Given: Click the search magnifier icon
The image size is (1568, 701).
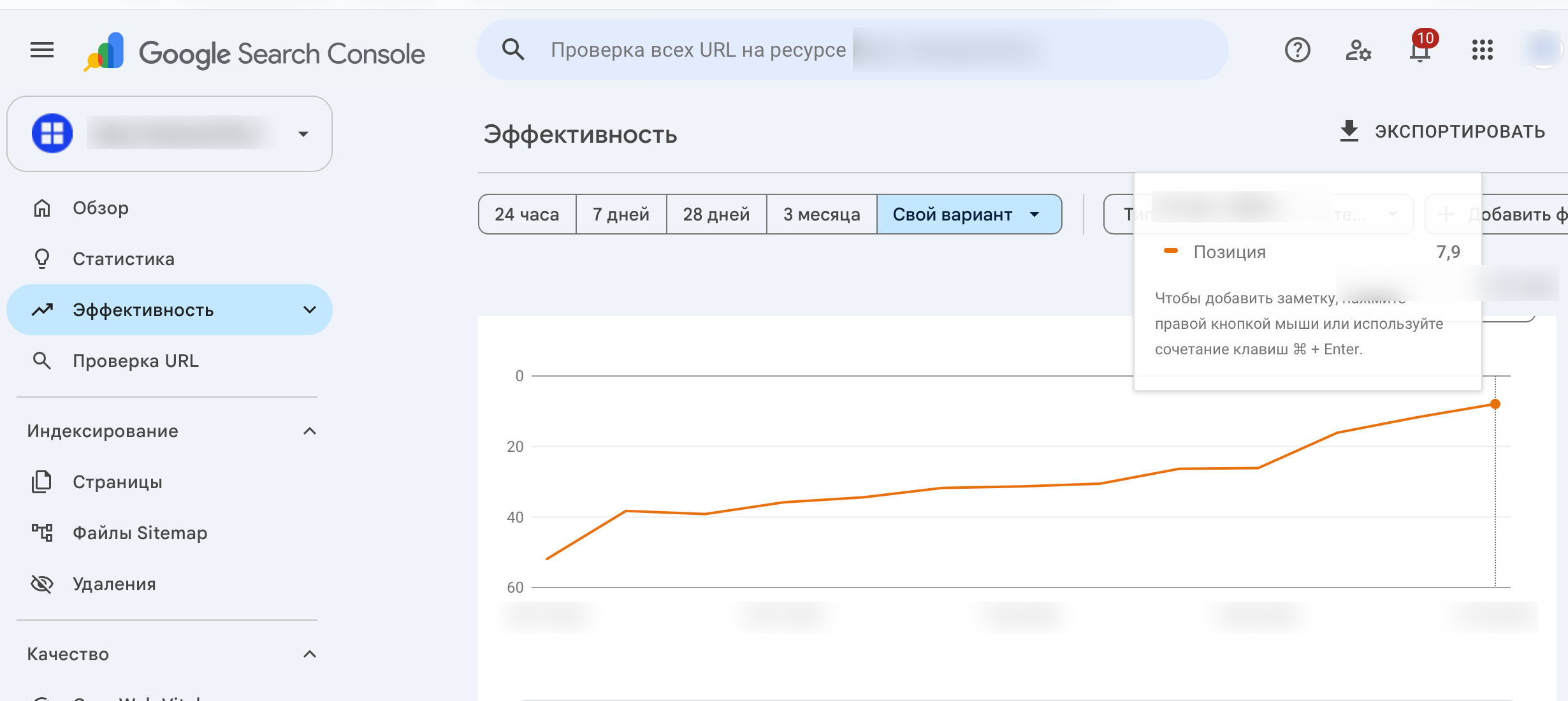Looking at the screenshot, I should [x=513, y=50].
